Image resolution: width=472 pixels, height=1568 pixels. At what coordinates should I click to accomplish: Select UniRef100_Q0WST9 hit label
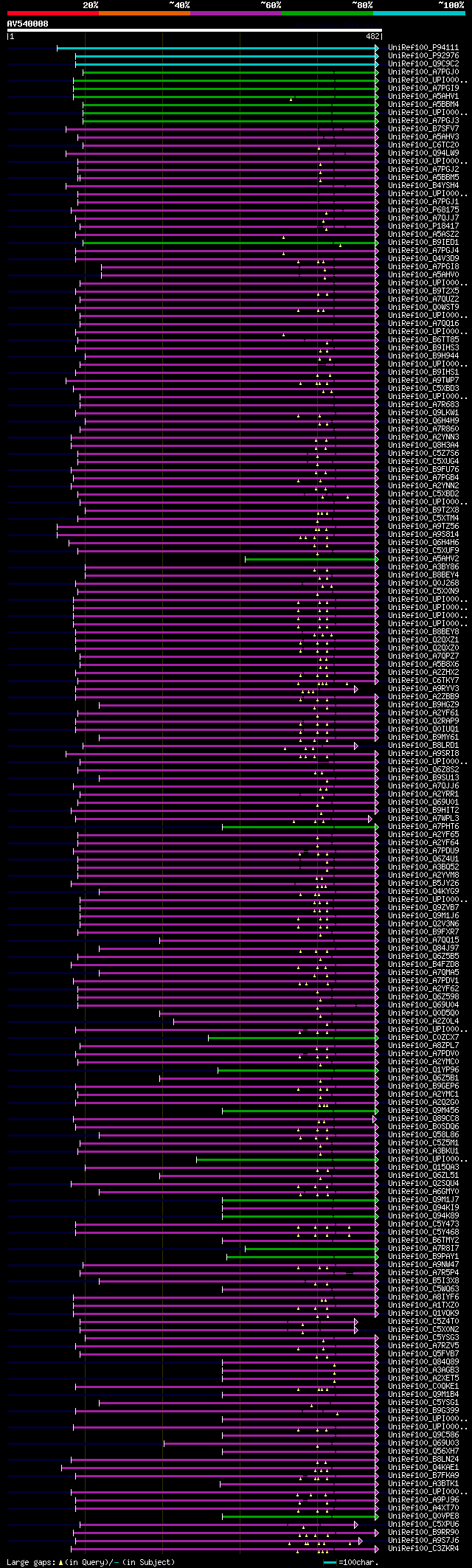(423, 308)
